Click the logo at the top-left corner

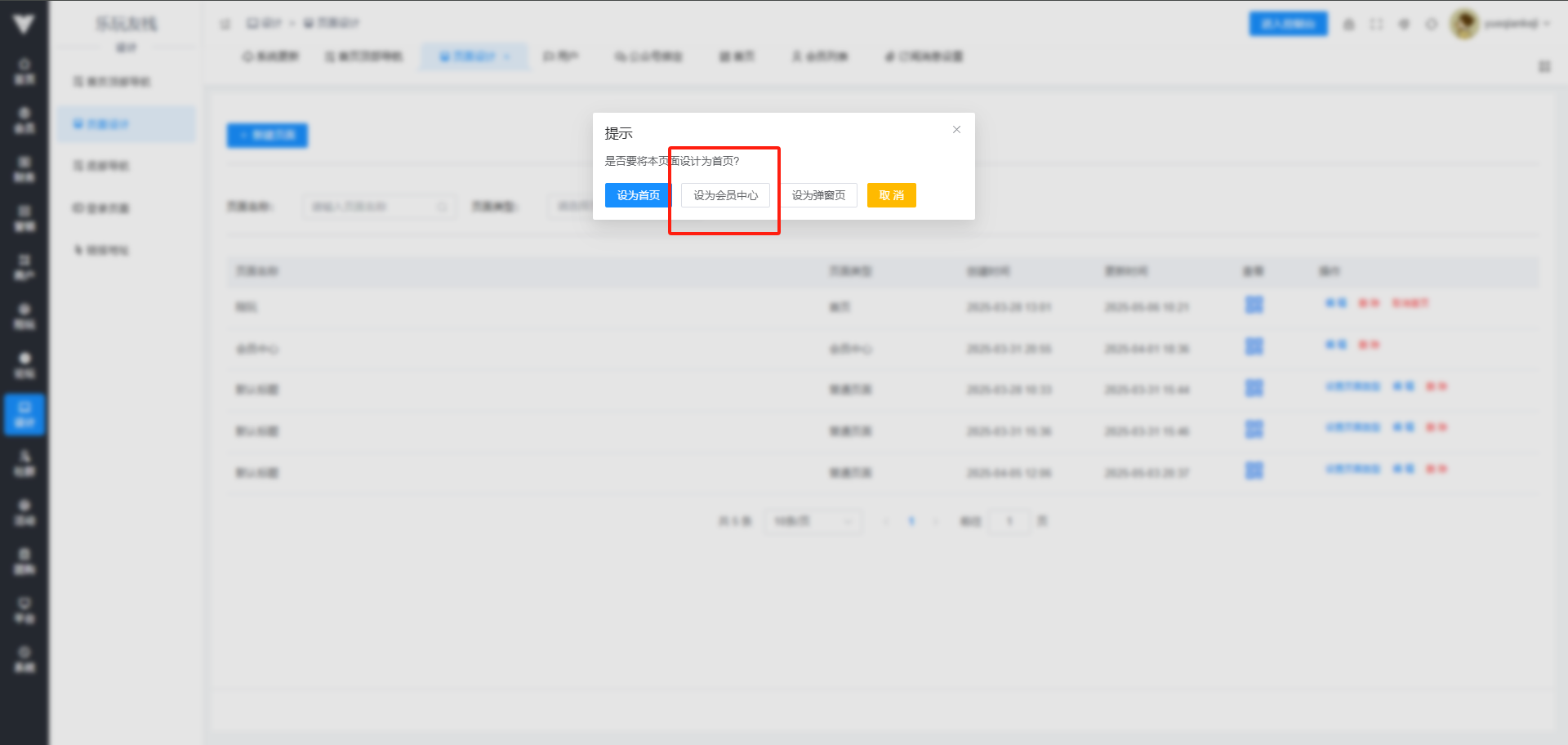pos(24,24)
